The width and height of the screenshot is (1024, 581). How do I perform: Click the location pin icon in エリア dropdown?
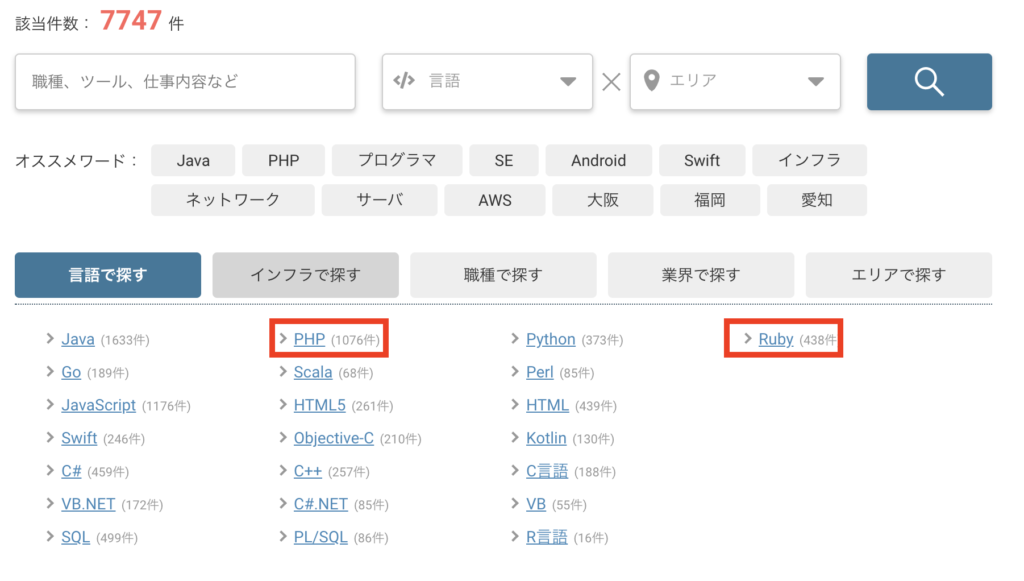pyautogui.click(x=651, y=81)
